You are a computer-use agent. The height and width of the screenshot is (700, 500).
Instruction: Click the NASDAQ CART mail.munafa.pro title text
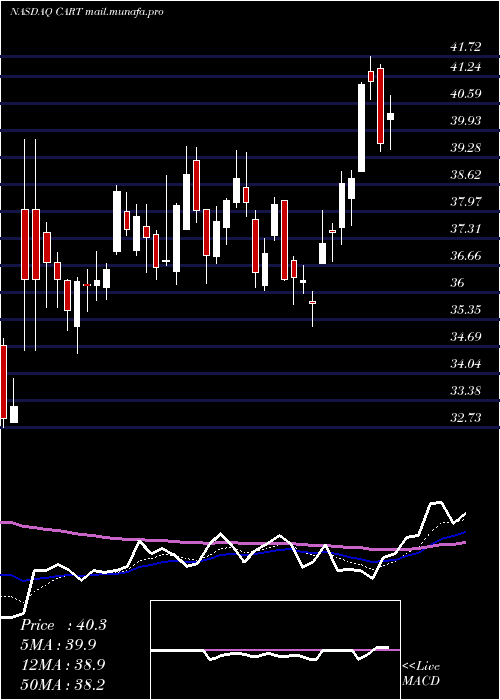(x=86, y=12)
